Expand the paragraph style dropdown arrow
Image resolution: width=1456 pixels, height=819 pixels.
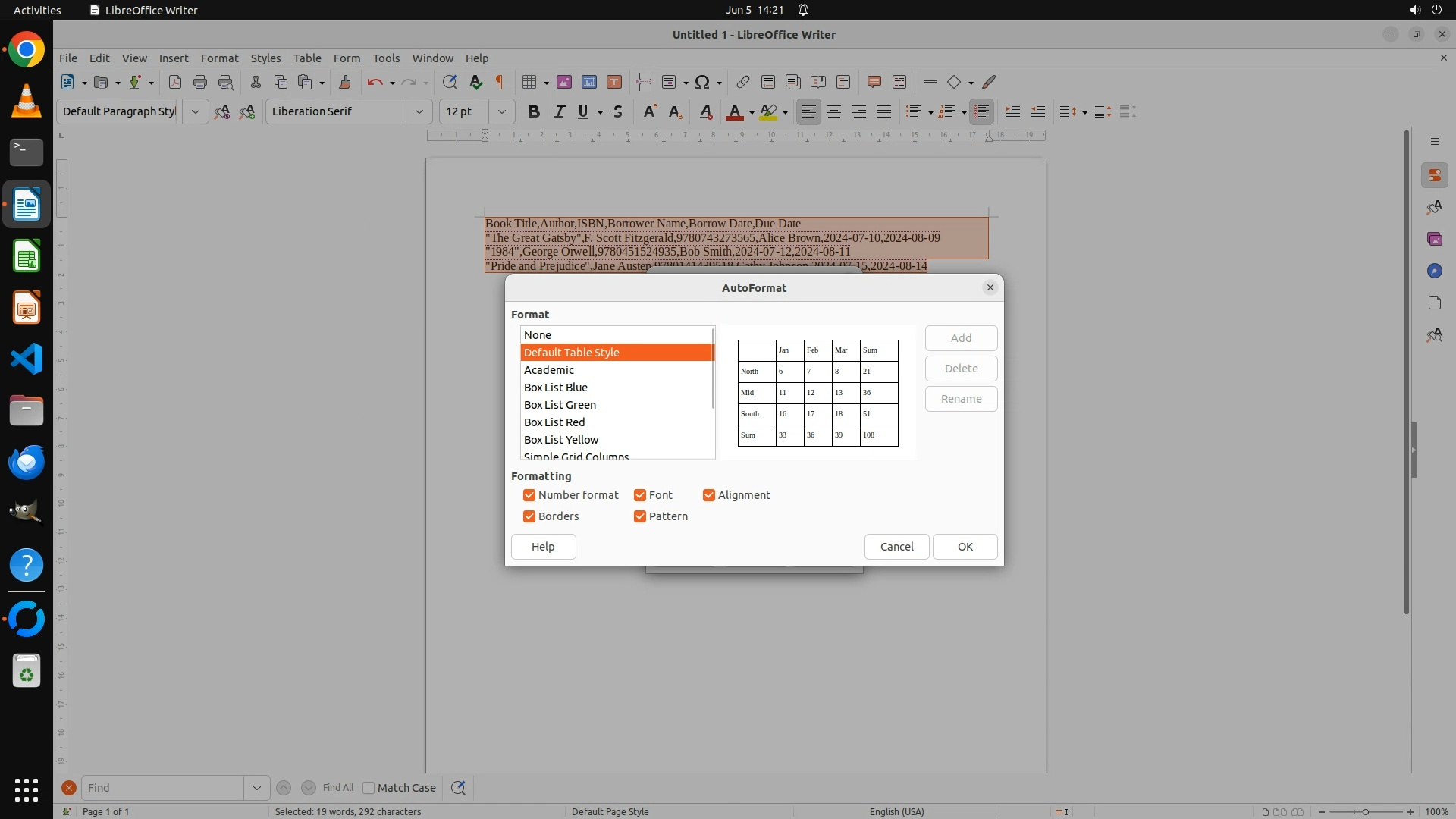tap(195, 111)
